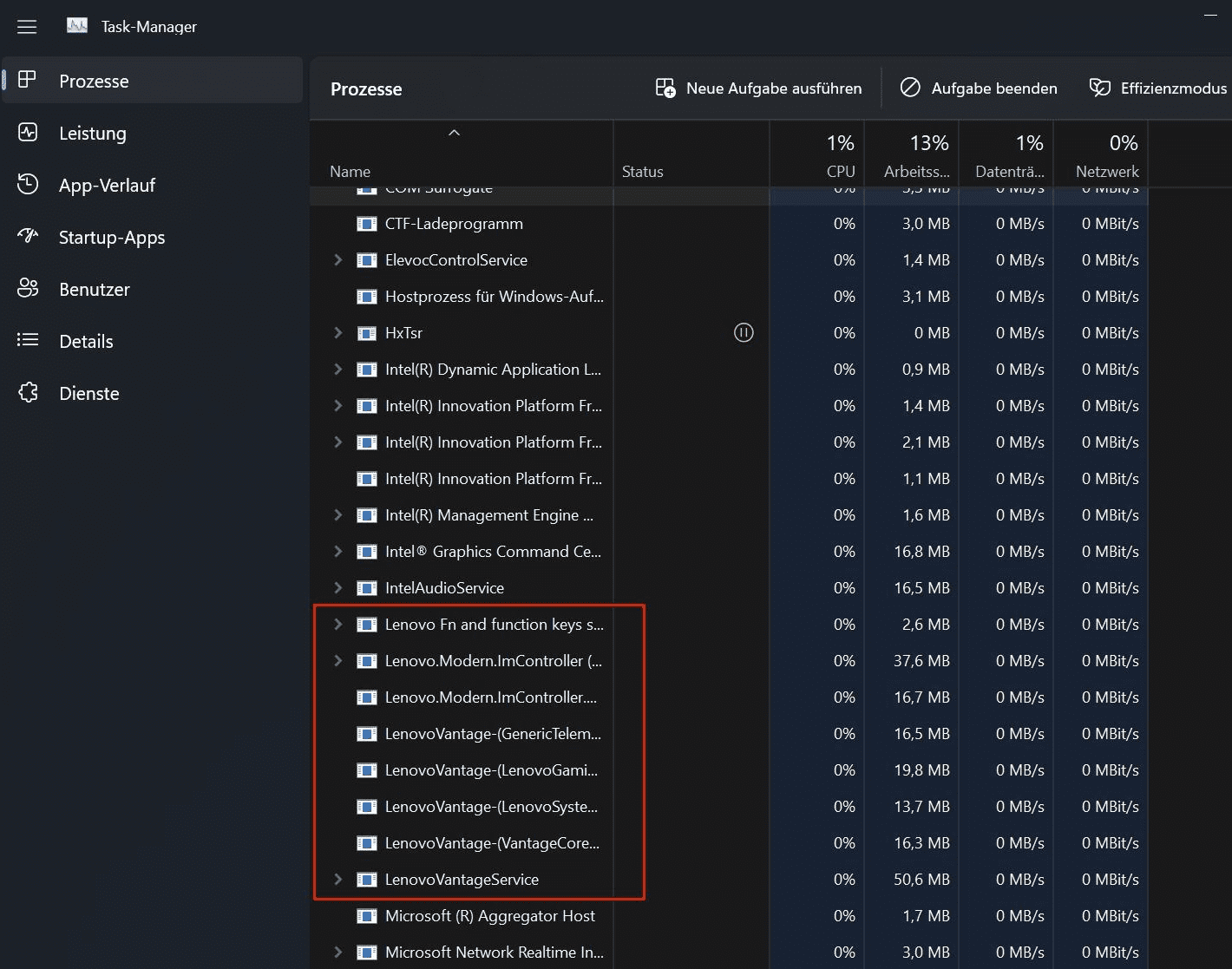Viewport: 1232px width, 969px height.
Task: Click the Leistung performance icon
Action: click(x=28, y=133)
